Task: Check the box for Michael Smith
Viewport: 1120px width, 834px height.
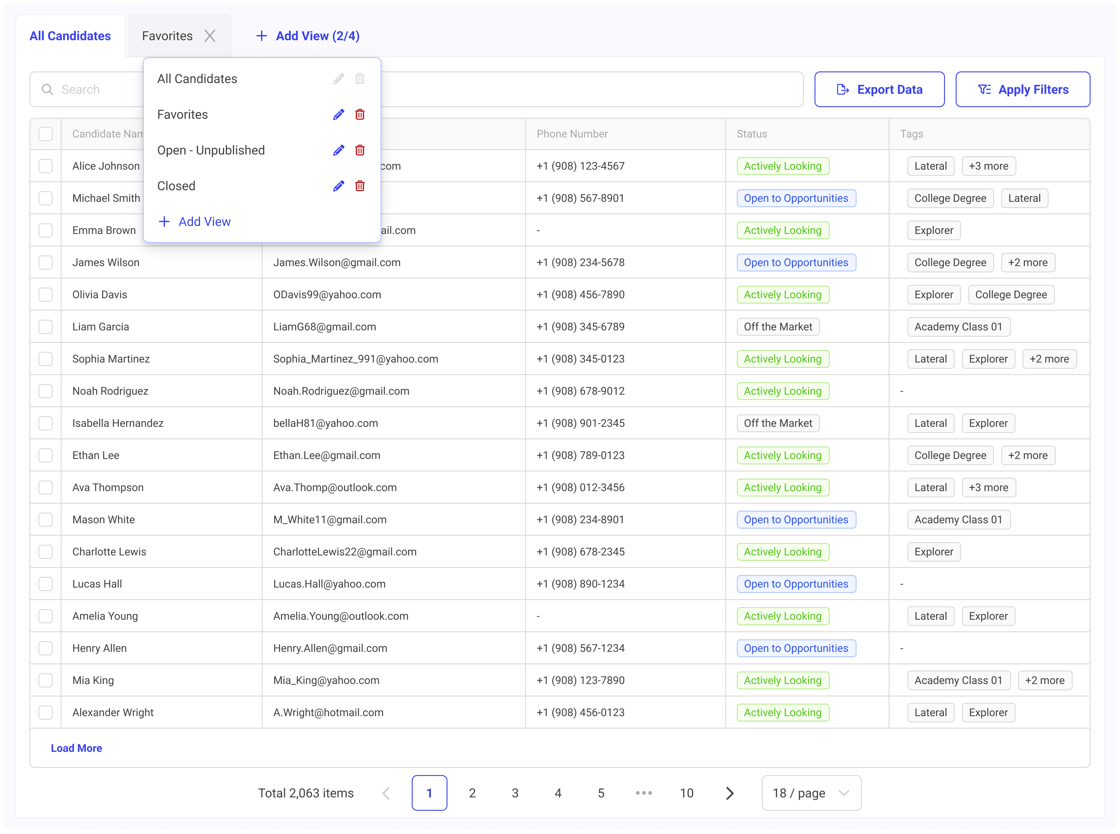Action: pos(46,198)
